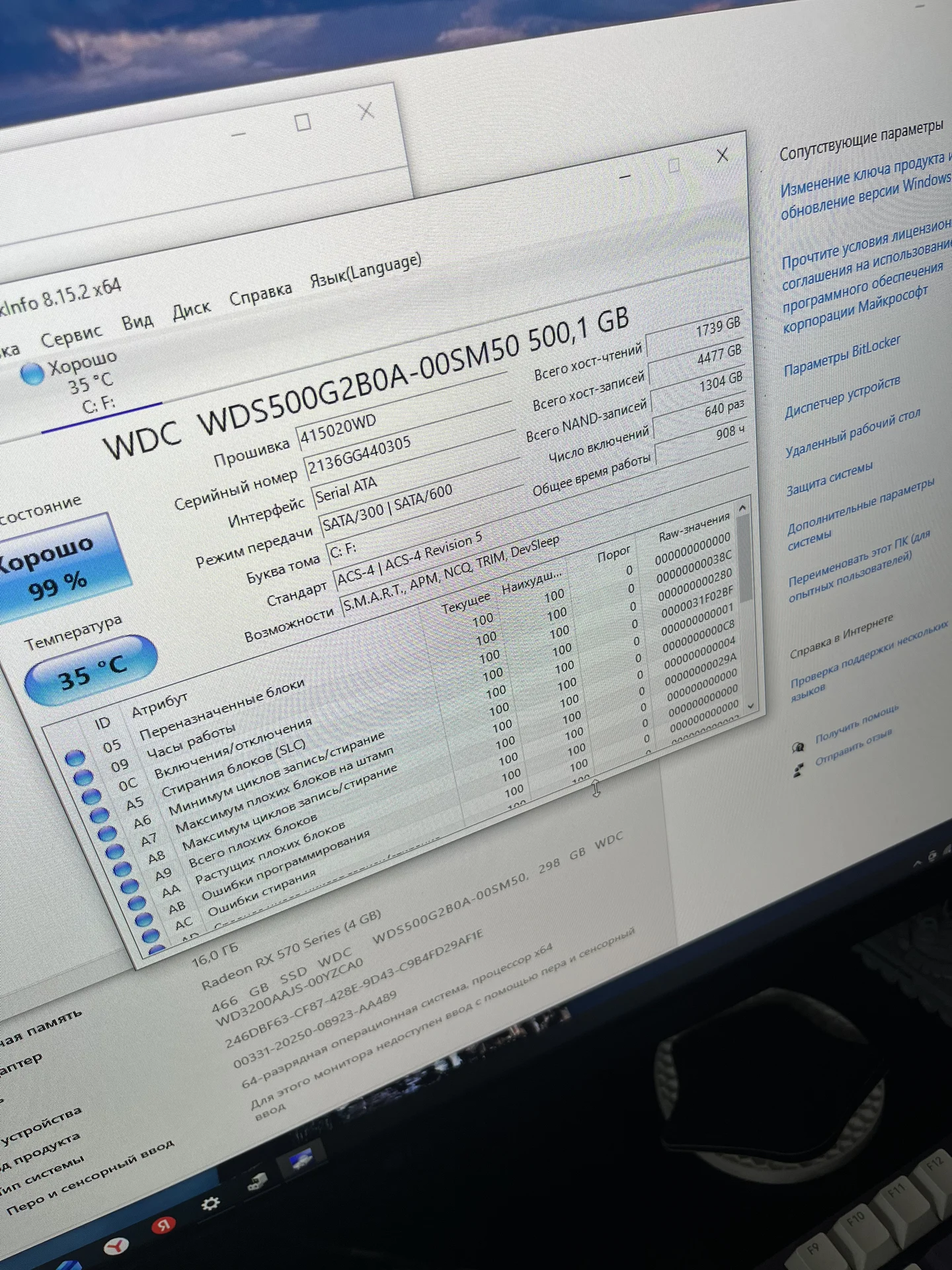Screen dimensions: 952x1270
Task: Maximize the window behind CrystalDiskInfo
Action: [303, 122]
